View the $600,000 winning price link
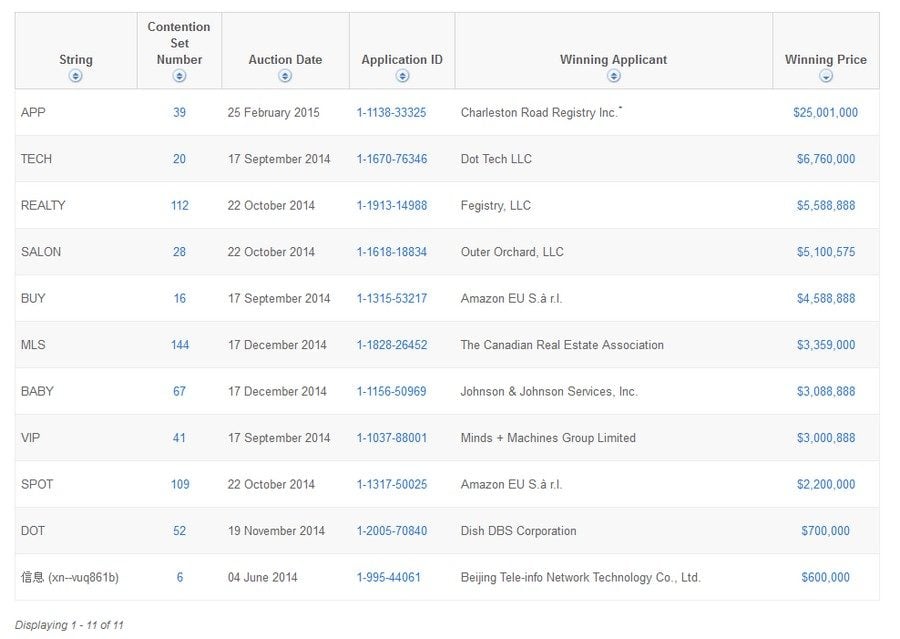The width and height of the screenshot is (900, 639). point(825,578)
